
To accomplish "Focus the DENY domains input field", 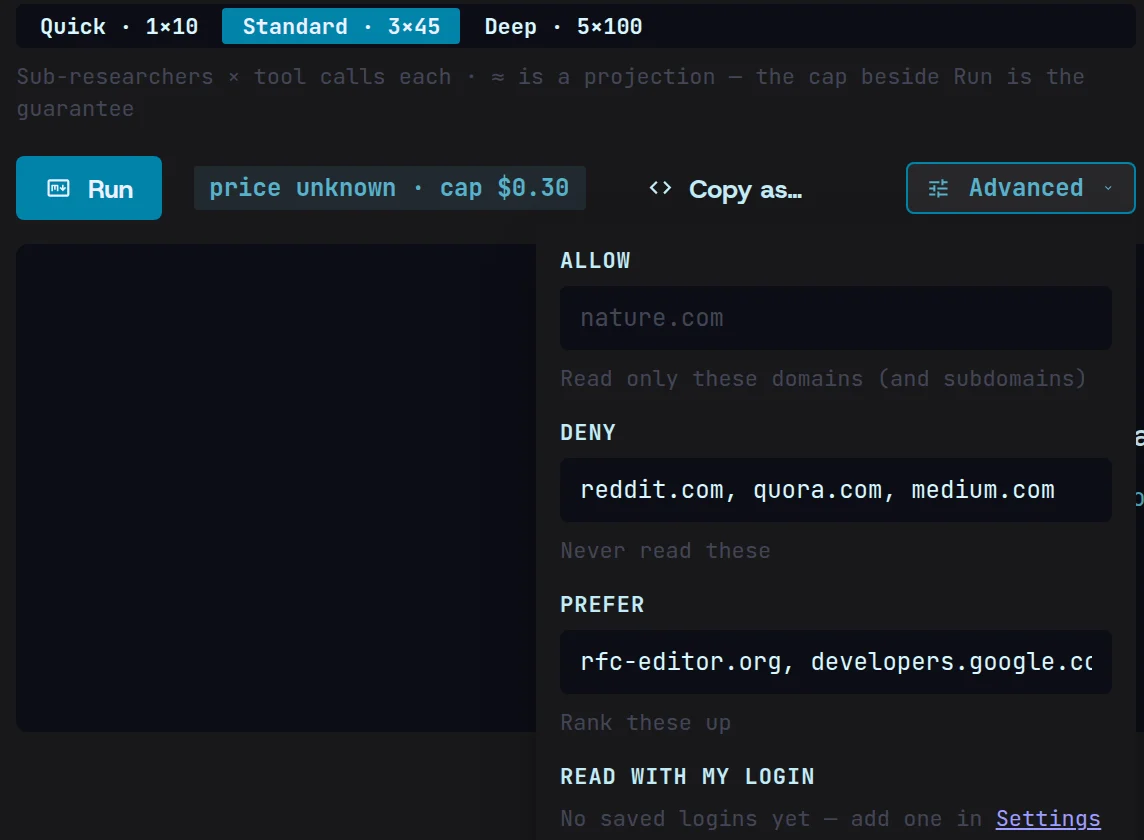I will pos(836,490).
